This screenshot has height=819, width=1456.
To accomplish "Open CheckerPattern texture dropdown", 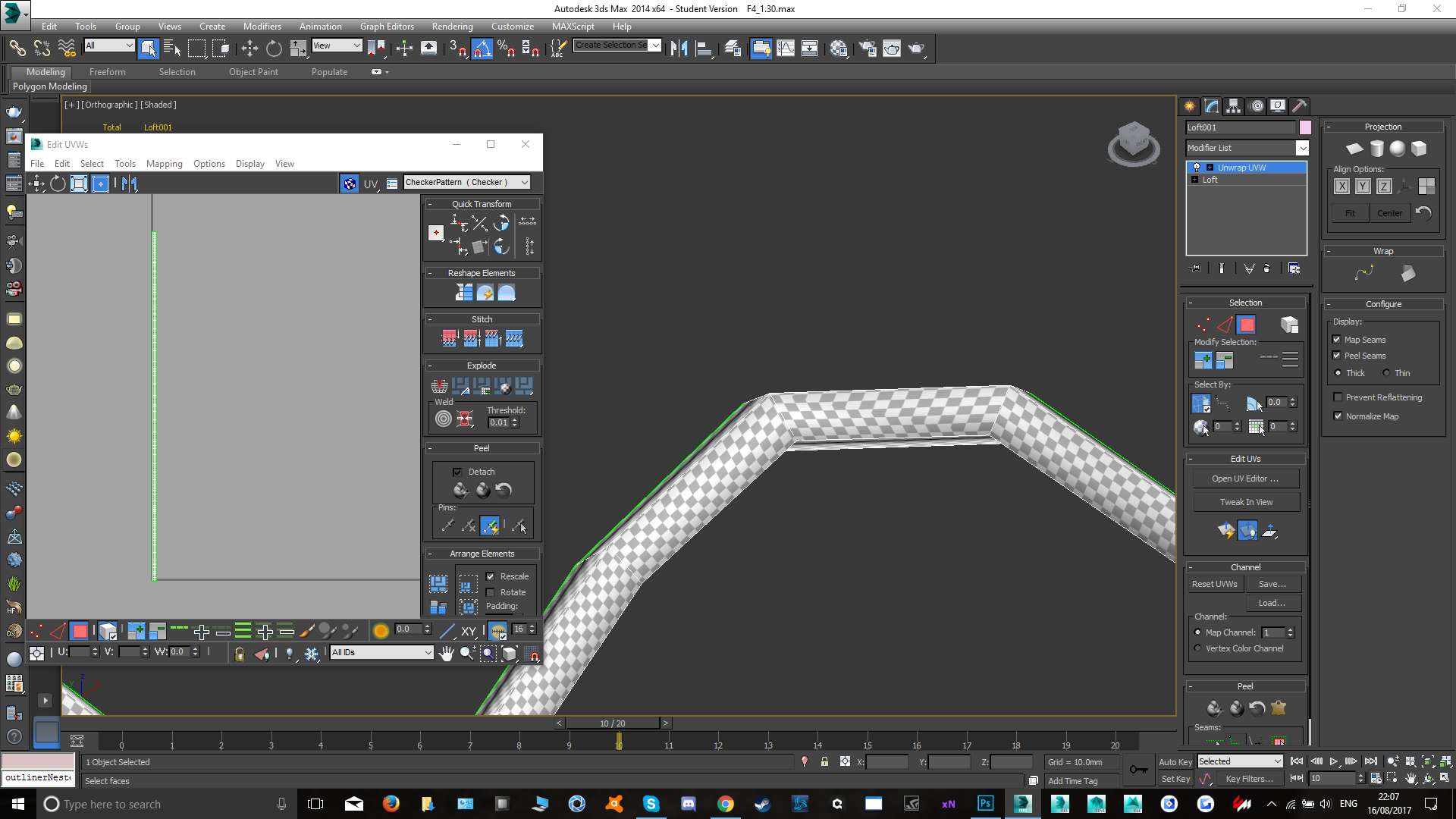I will (x=466, y=183).
